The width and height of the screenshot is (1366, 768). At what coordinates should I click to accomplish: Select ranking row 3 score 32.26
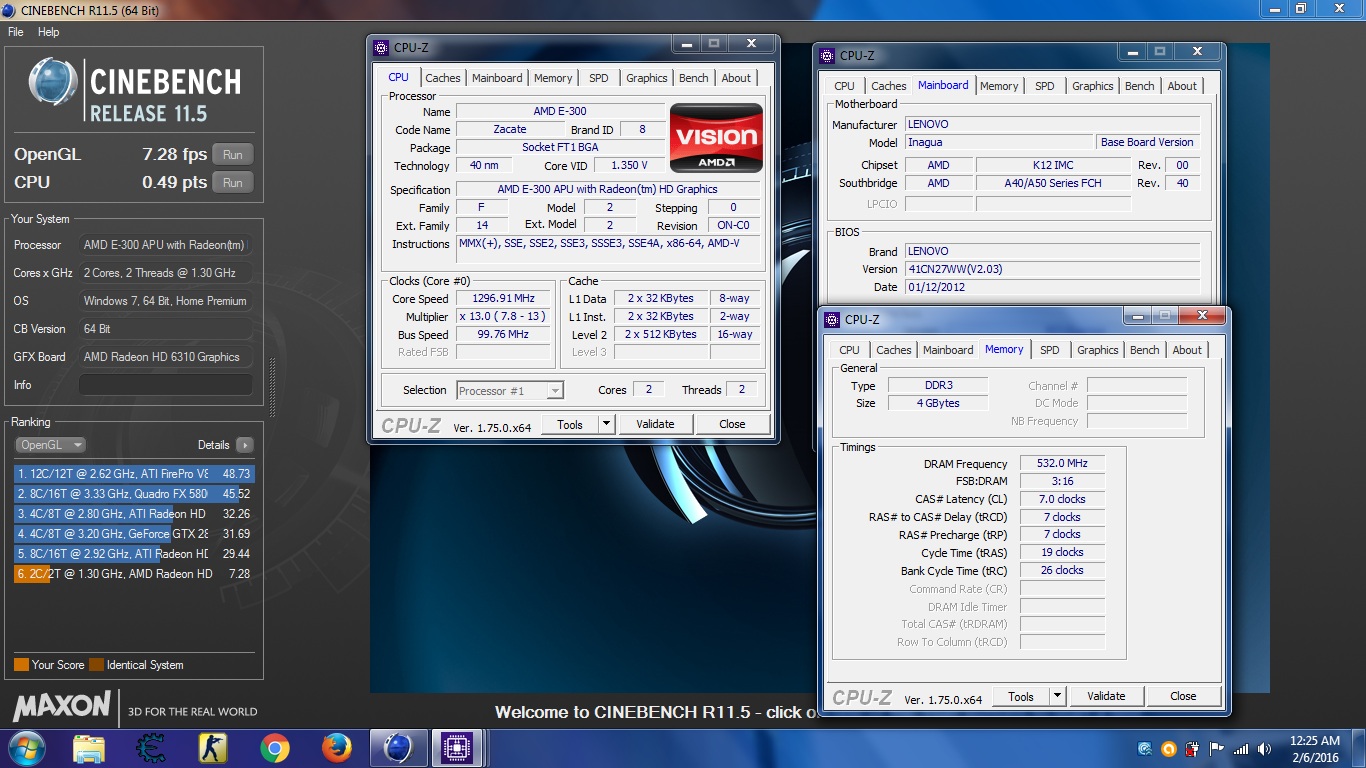tap(134, 514)
